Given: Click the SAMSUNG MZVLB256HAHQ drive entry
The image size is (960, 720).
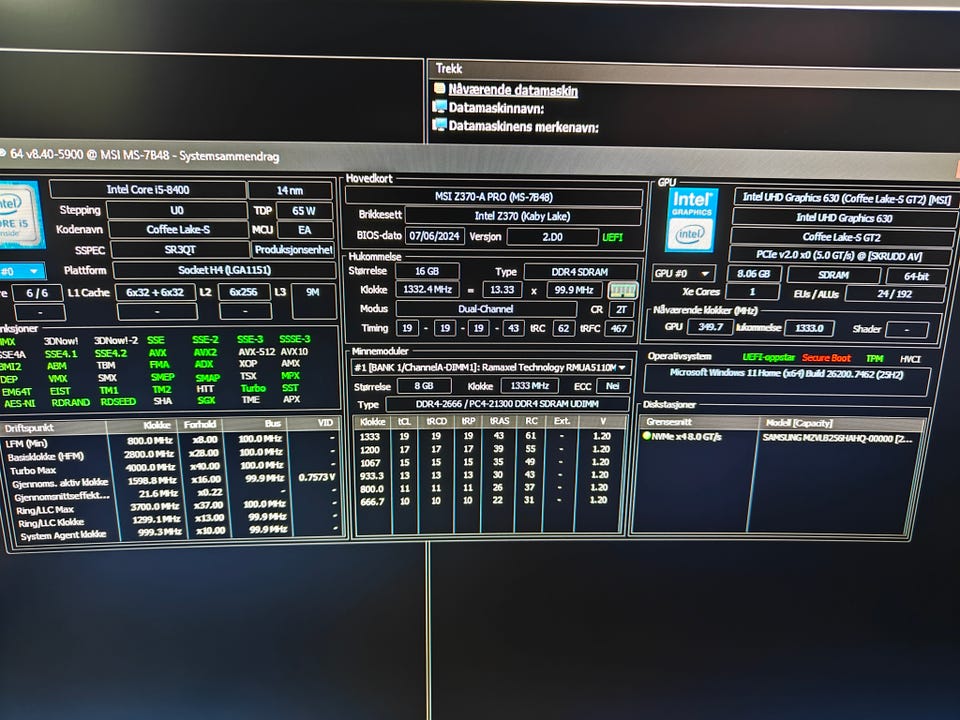Looking at the screenshot, I should (x=837, y=438).
